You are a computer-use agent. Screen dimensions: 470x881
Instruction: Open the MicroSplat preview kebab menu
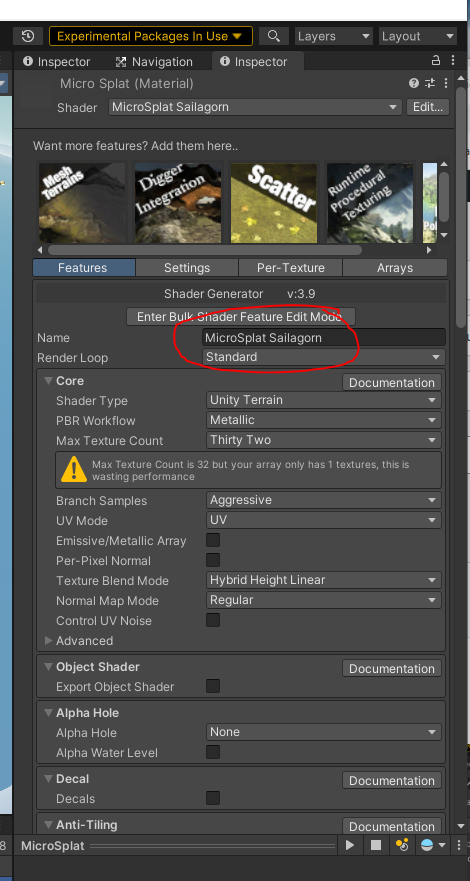pos(459,845)
